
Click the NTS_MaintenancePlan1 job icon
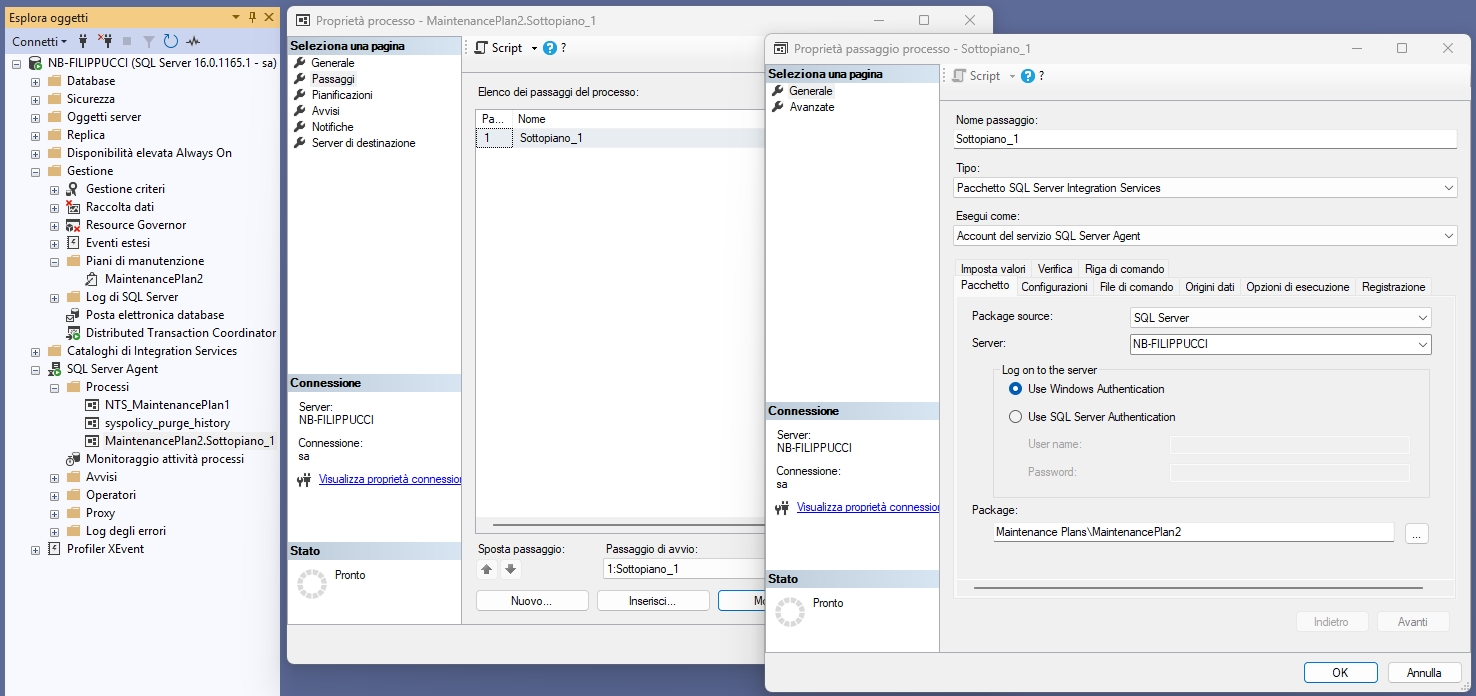pyautogui.click(x=92, y=405)
